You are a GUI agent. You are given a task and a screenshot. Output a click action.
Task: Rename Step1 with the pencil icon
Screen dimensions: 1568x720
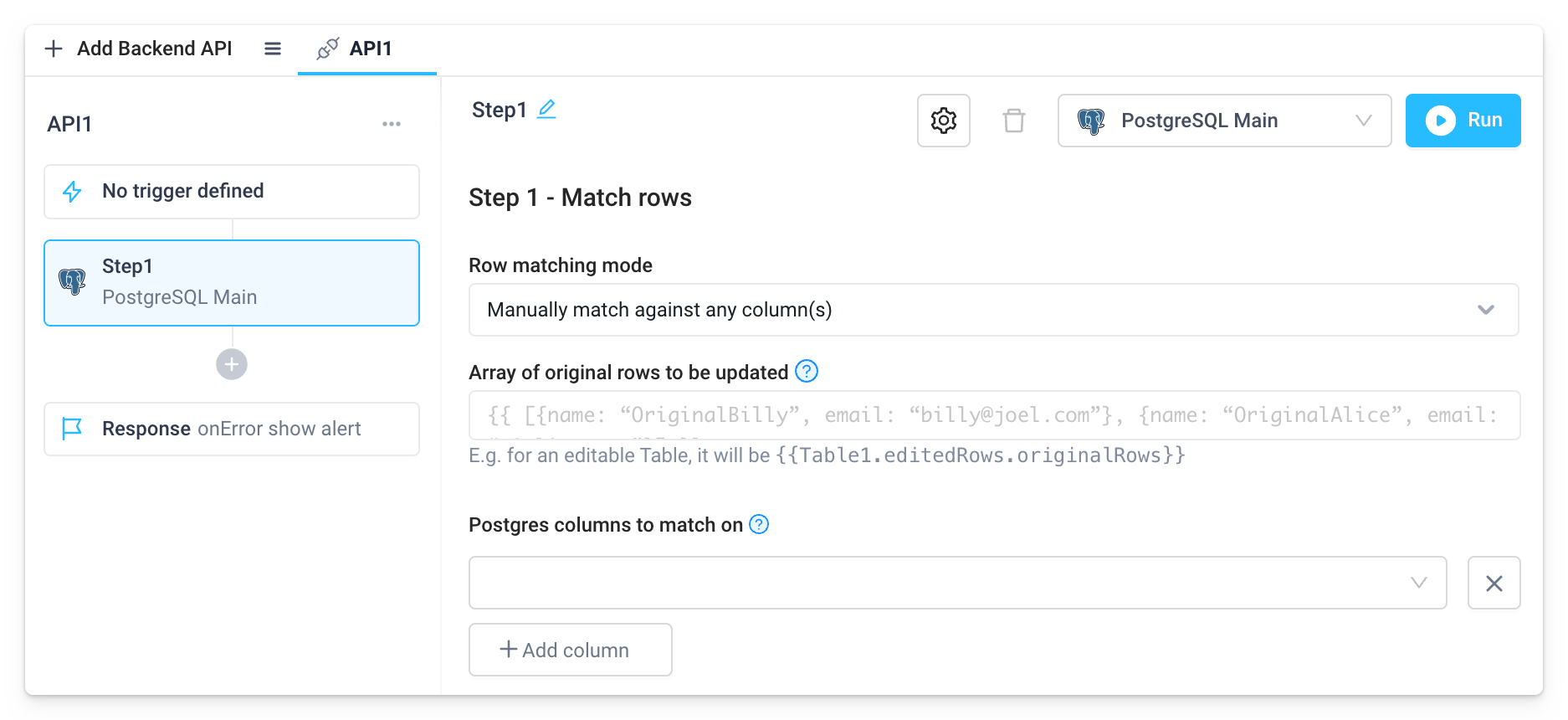pyautogui.click(x=546, y=109)
